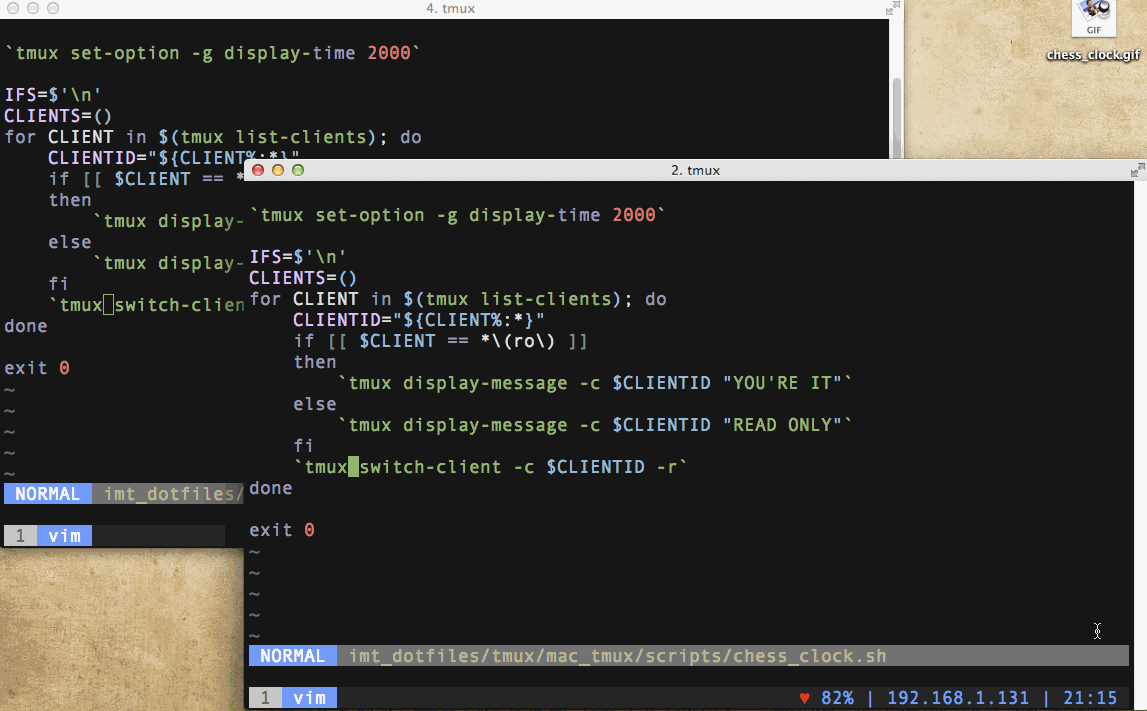Click the NORMAL mode indicator in front window
Screen dimensions: 1147x711
coord(293,655)
